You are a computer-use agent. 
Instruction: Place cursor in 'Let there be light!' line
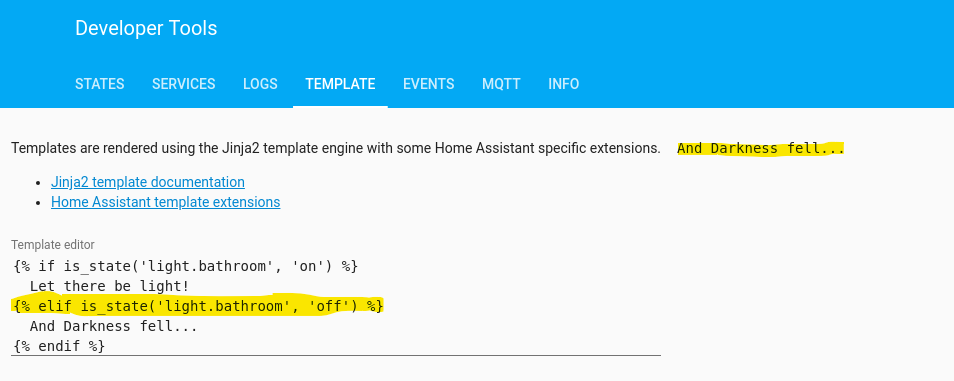110,286
